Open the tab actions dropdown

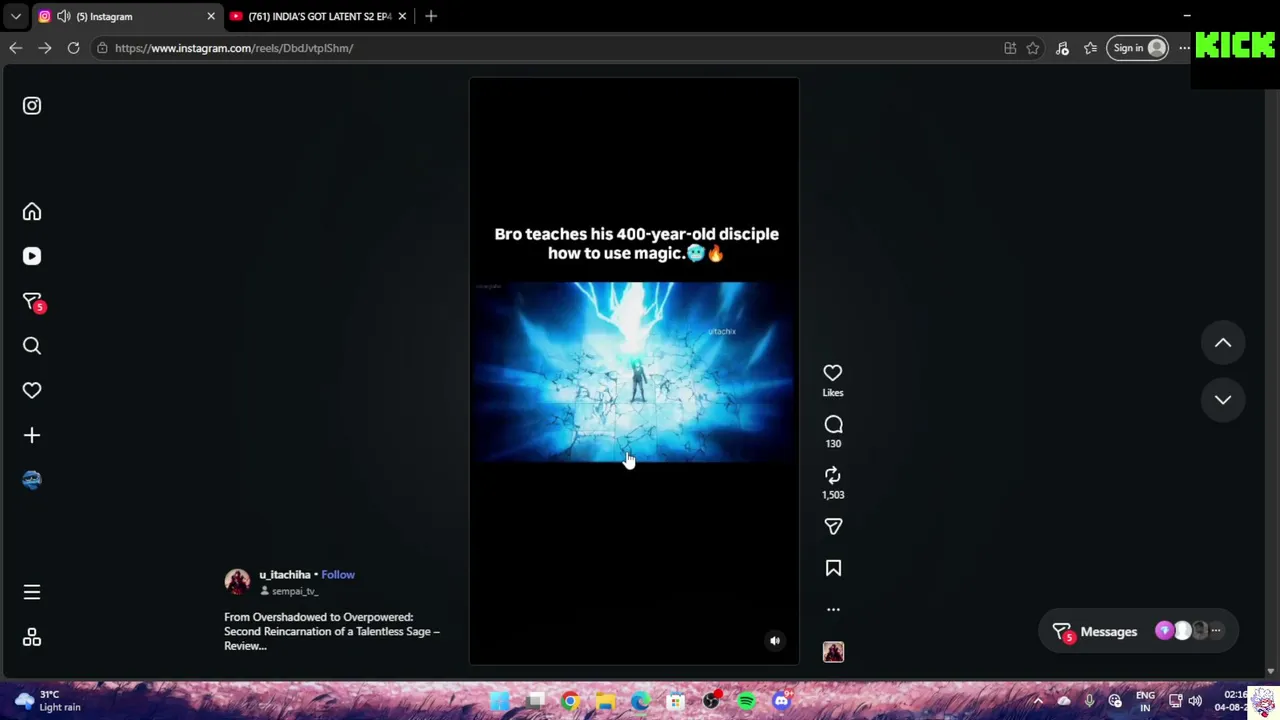[x=15, y=16]
